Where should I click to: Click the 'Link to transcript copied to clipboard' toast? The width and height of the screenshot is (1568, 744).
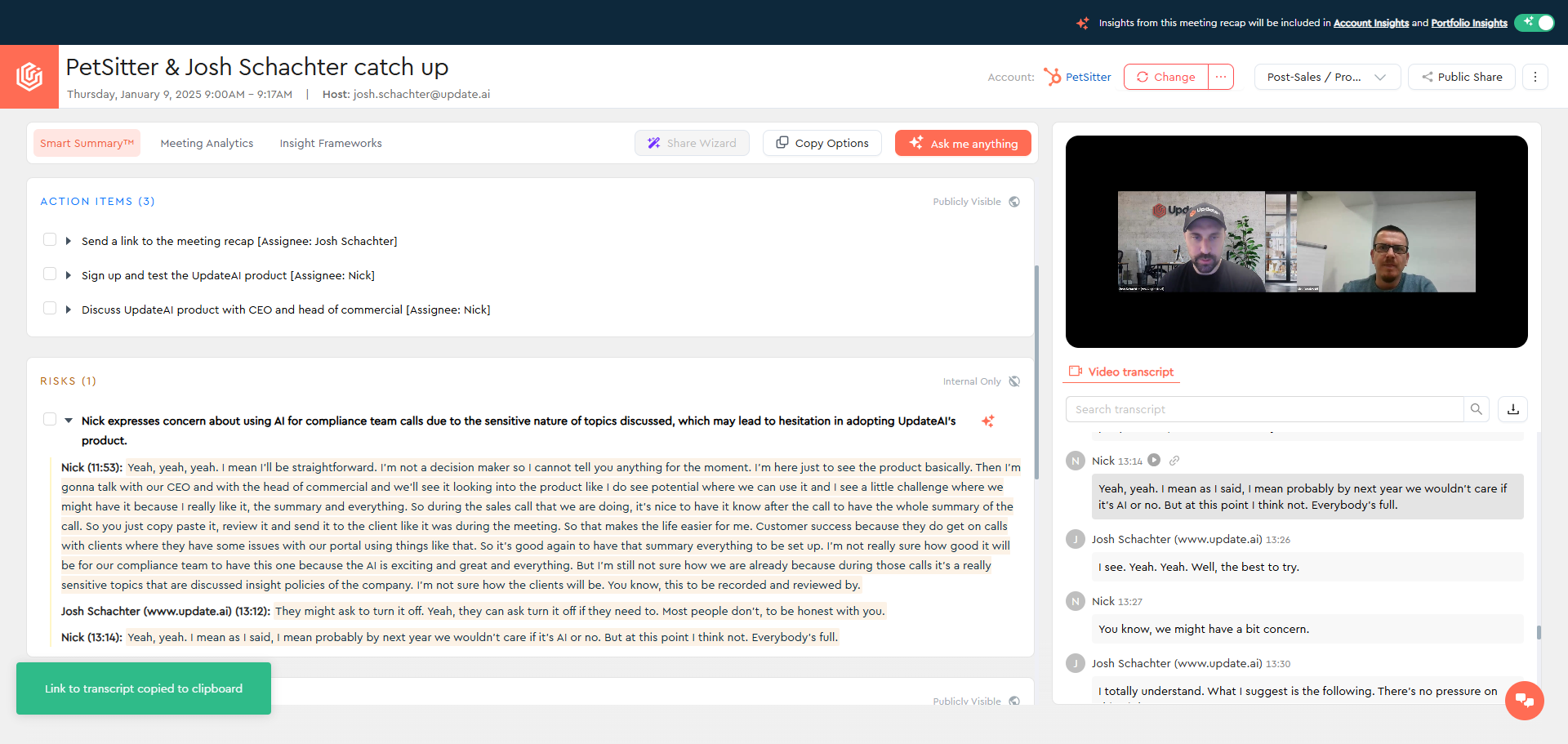click(144, 688)
